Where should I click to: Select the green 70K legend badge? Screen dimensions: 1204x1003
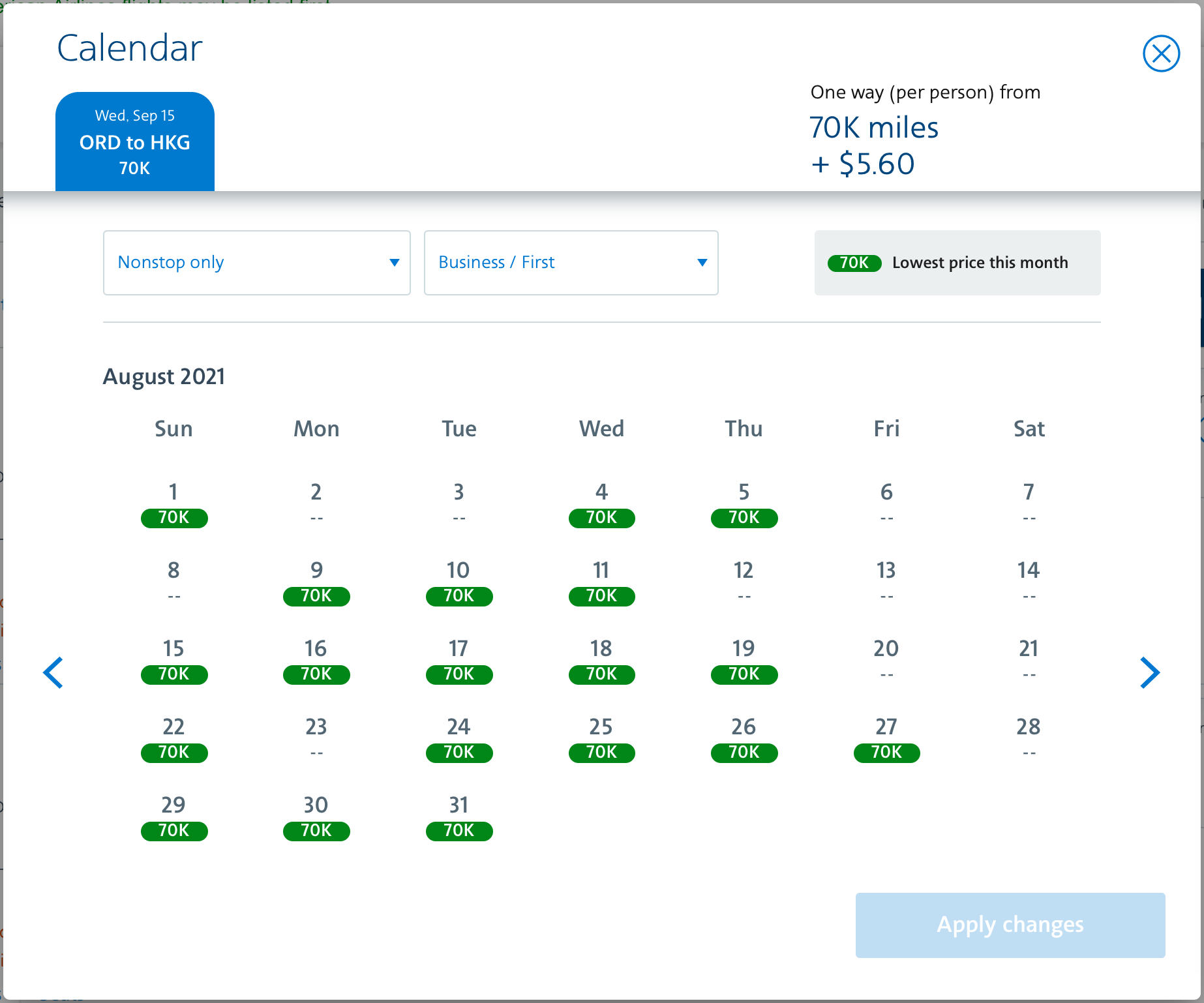point(854,263)
